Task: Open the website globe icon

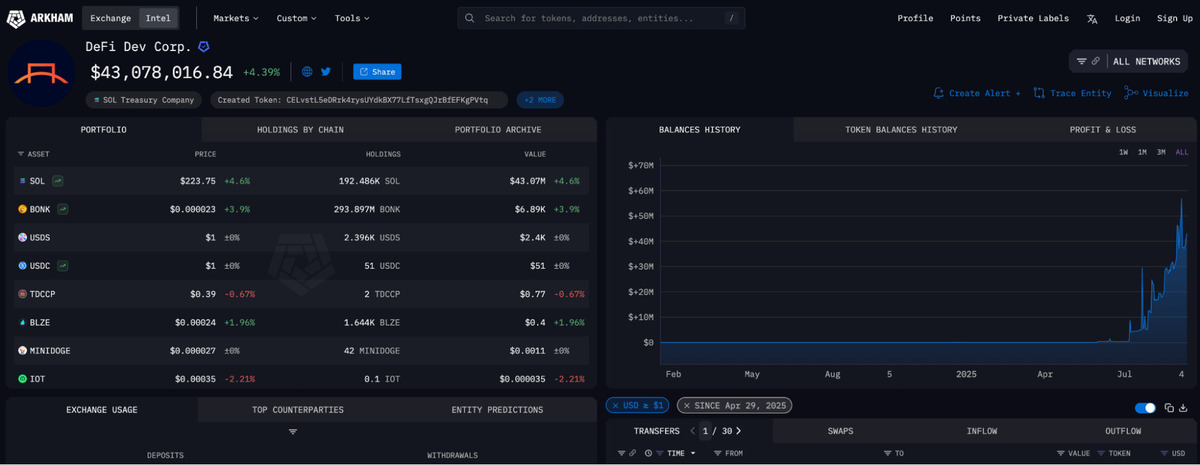Action: click(x=307, y=72)
